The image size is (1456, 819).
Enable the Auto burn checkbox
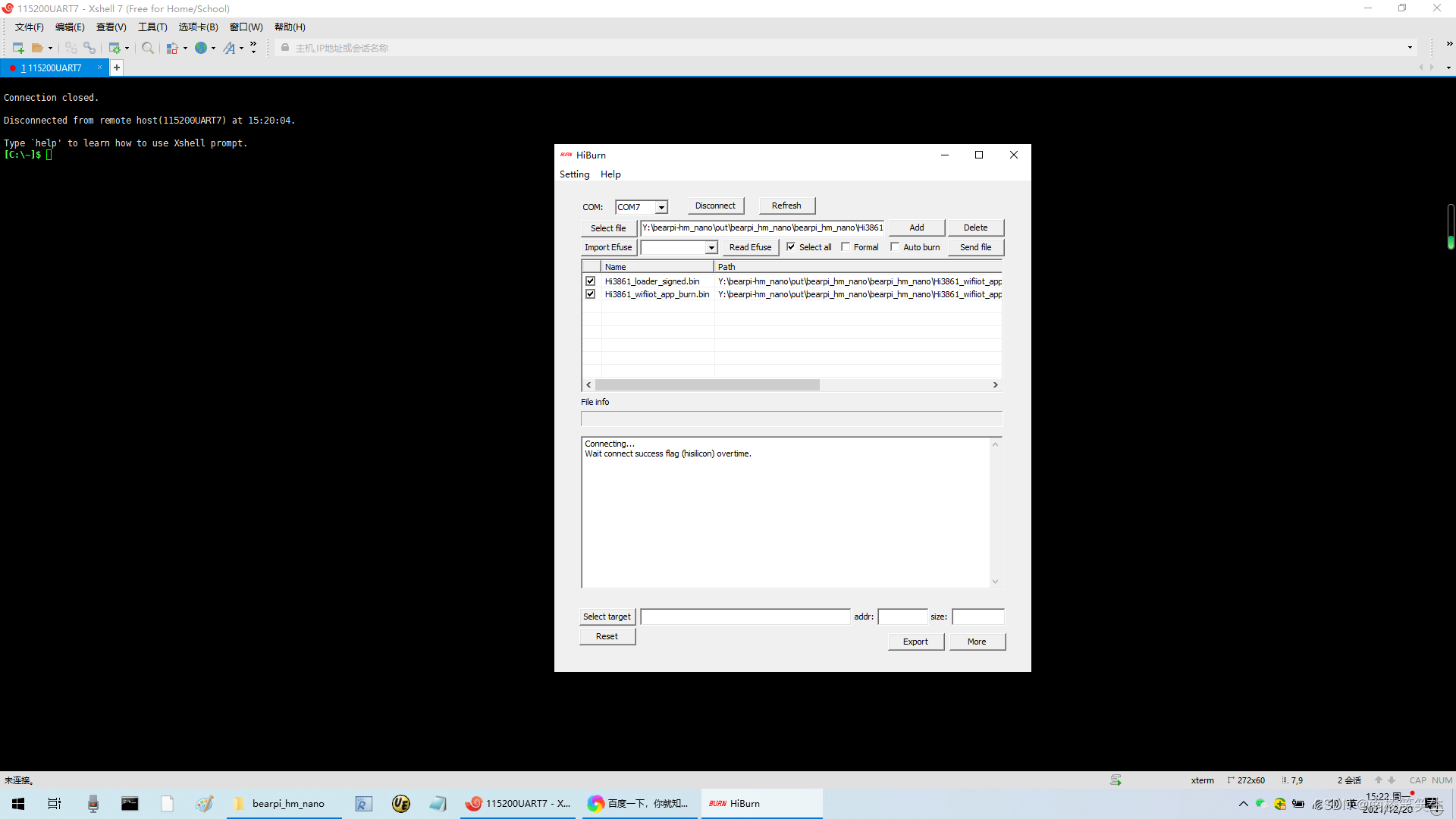[895, 247]
